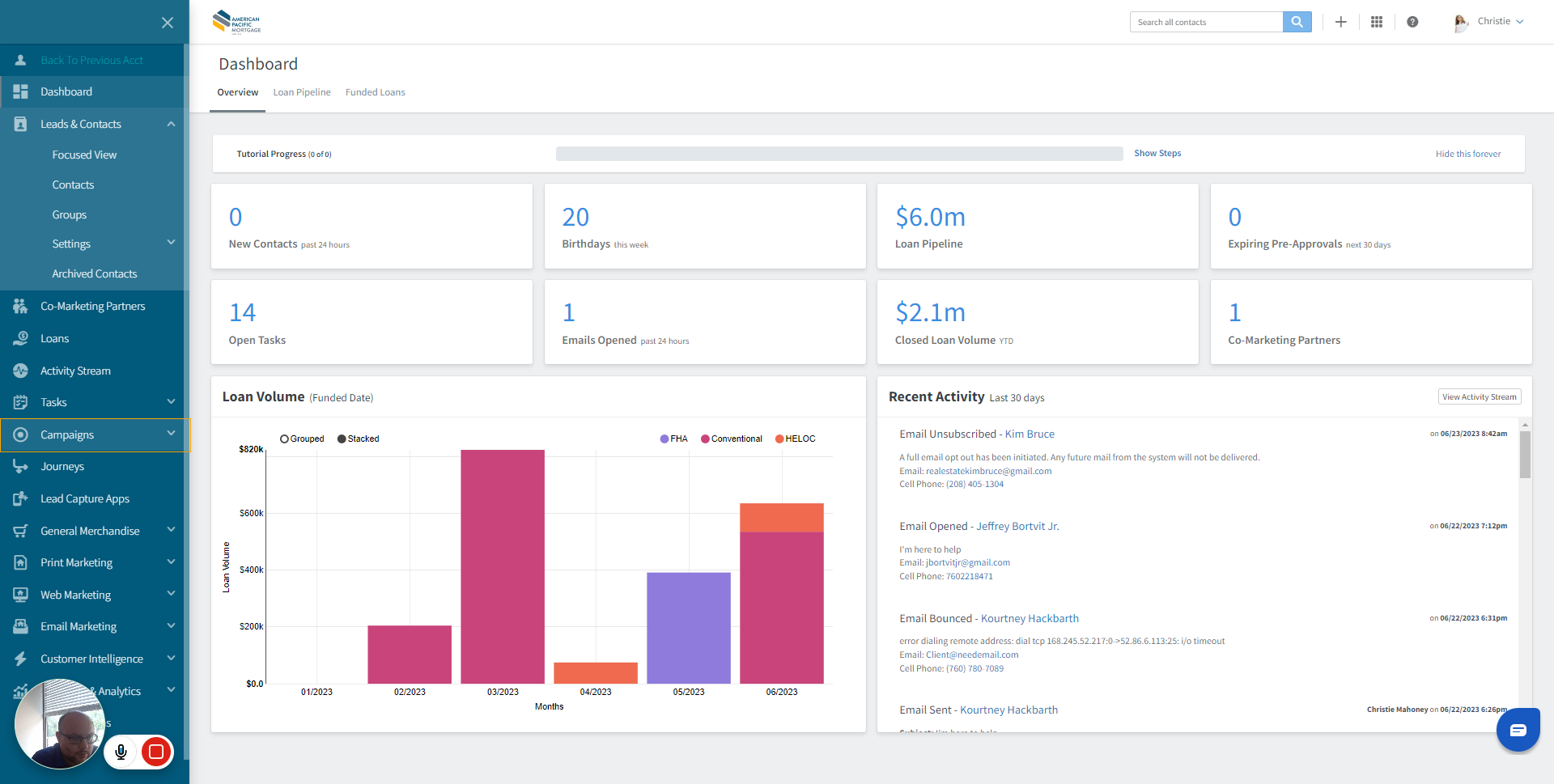The height and width of the screenshot is (784, 1554).
Task: Click the Web Marketing monitor icon
Action: pyautogui.click(x=21, y=595)
